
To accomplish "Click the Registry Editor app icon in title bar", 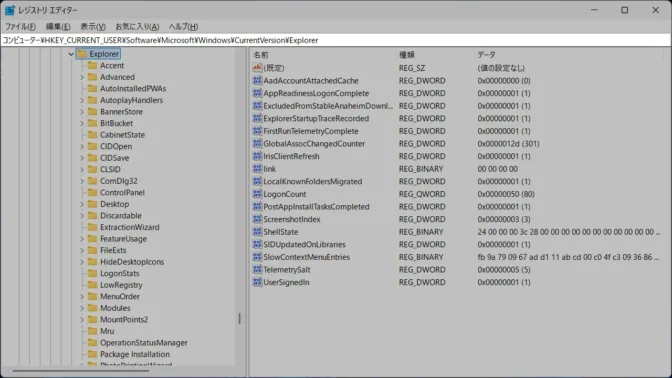I will 9,10.
